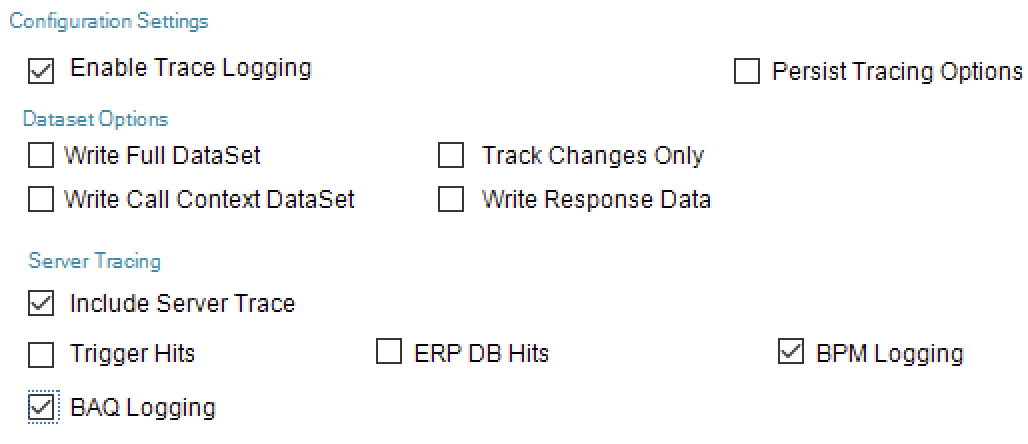Turn on Write Call Context DataSet checkbox
Viewport: 1028px width, 444px height.
pos(41,200)
